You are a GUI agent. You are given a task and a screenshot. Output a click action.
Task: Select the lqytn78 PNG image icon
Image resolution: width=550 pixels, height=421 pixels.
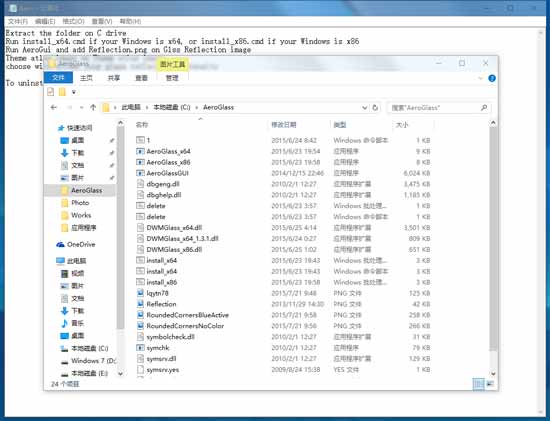(140, 293)
